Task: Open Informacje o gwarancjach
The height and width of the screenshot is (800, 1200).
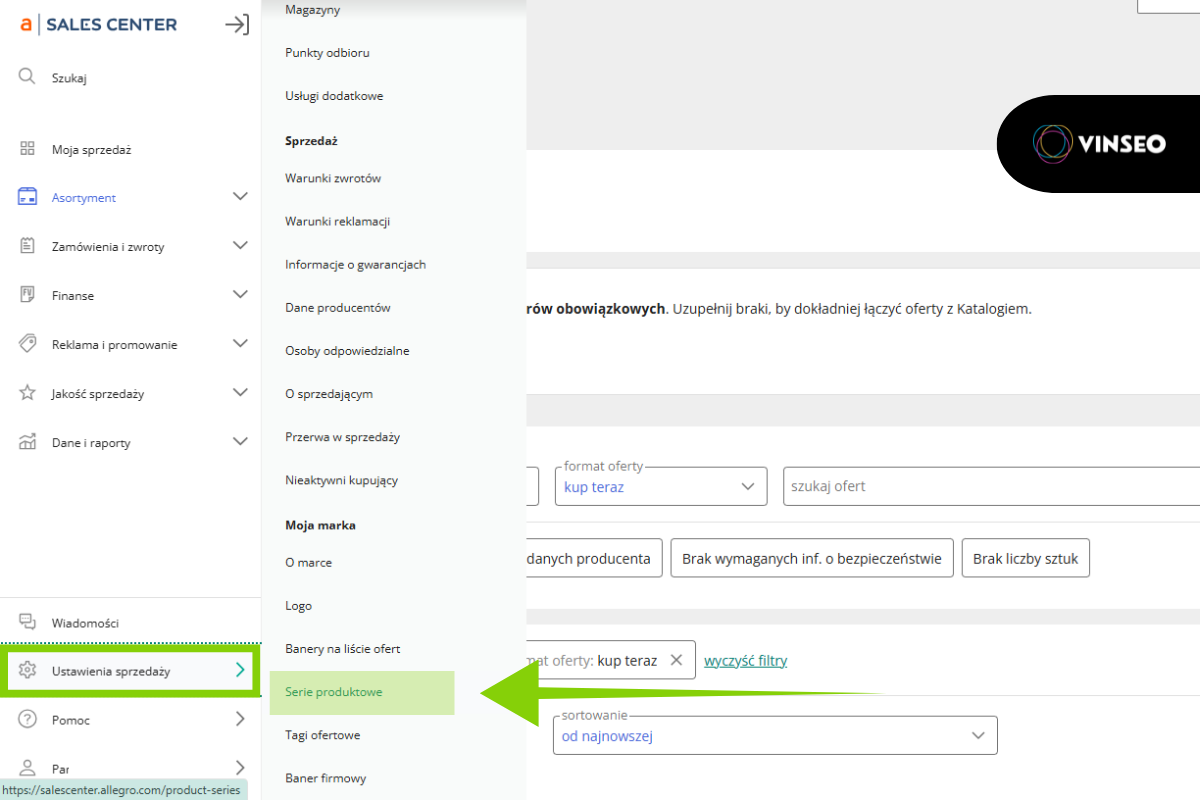Action: tap(355, 265)
